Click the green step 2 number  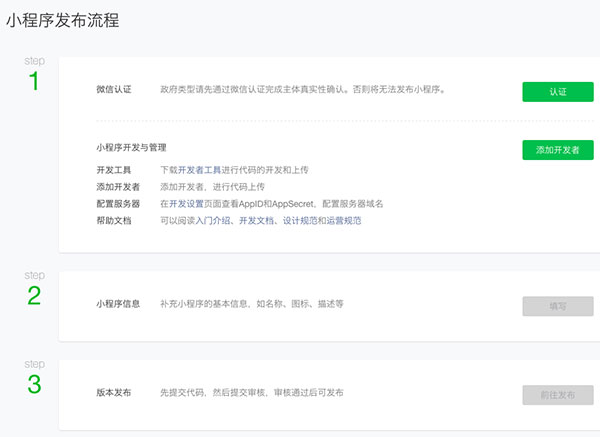34,295
